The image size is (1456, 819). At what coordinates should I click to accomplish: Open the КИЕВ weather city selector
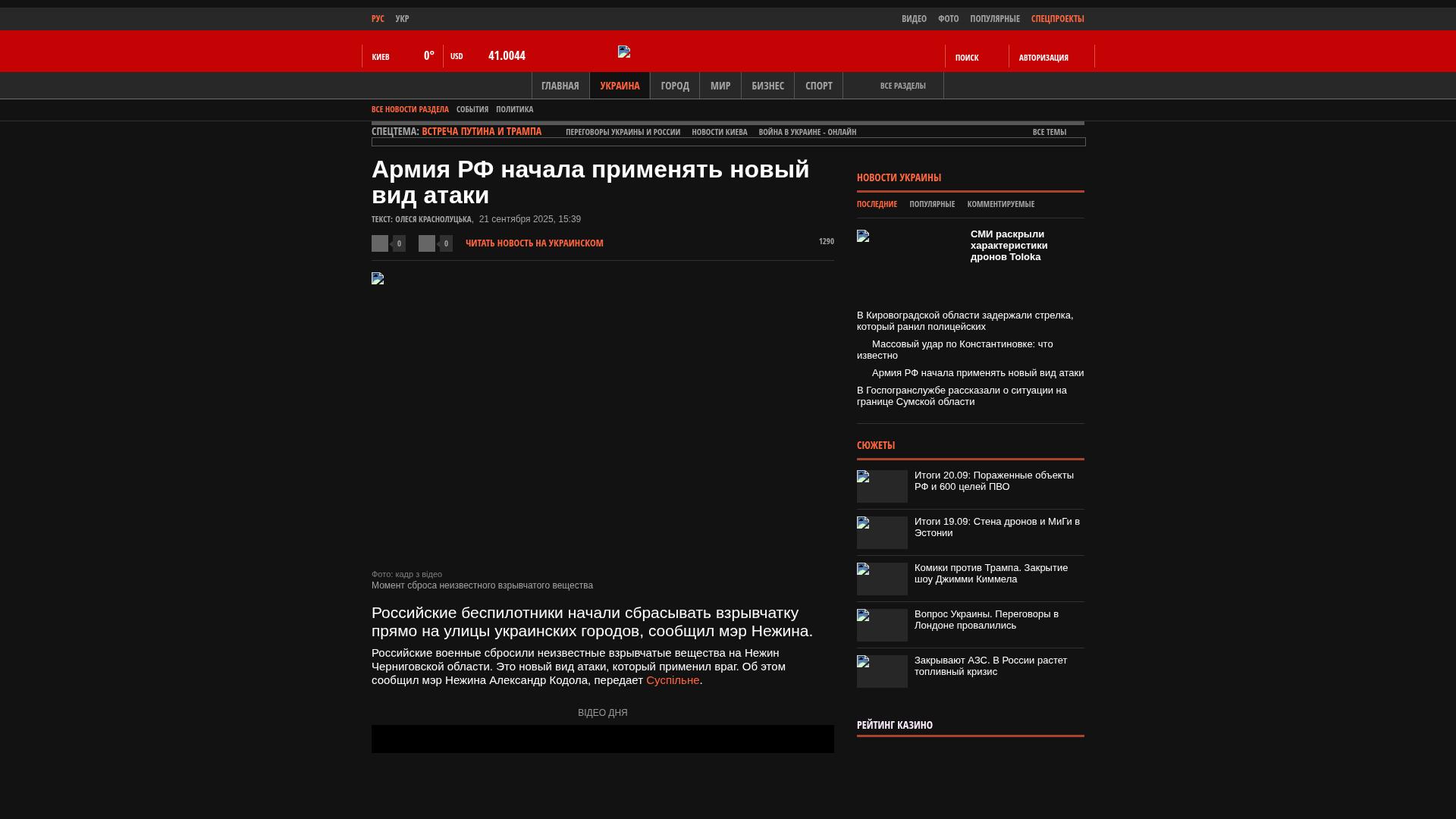[381, 57]
